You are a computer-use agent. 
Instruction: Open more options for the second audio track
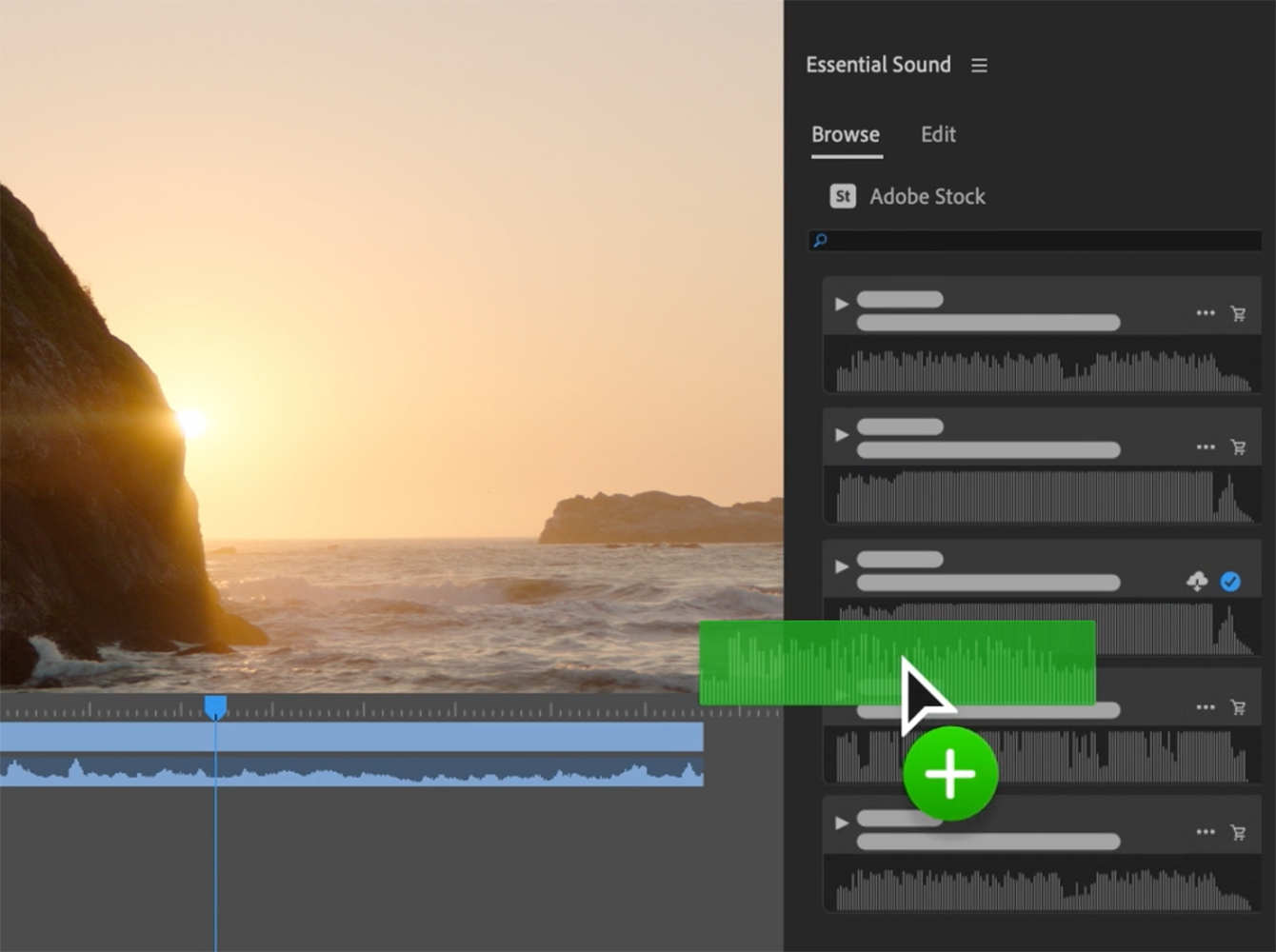pyautogui.click(x=1206, y=446)
